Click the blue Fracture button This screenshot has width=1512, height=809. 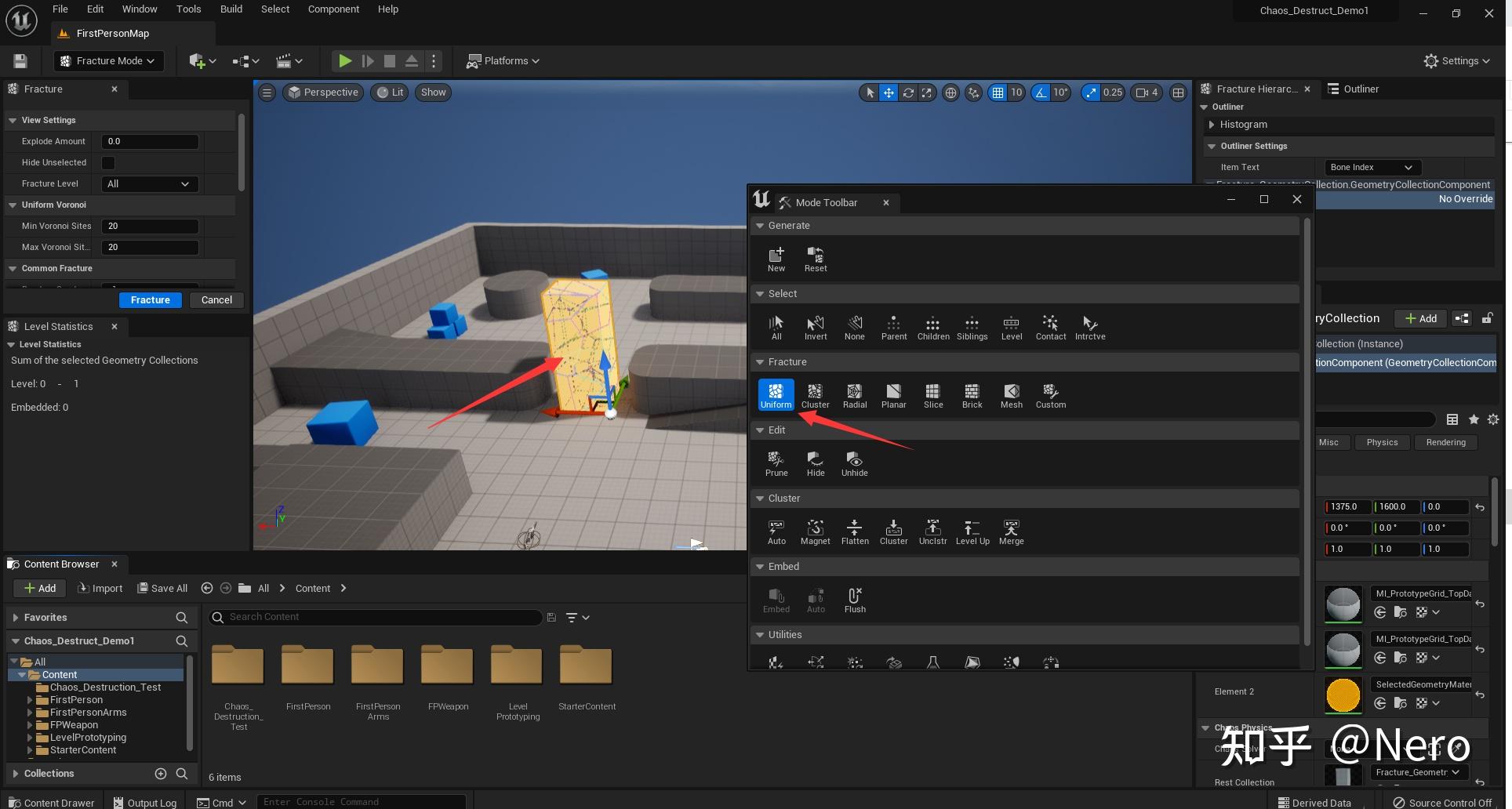click(x=150, y=300)
